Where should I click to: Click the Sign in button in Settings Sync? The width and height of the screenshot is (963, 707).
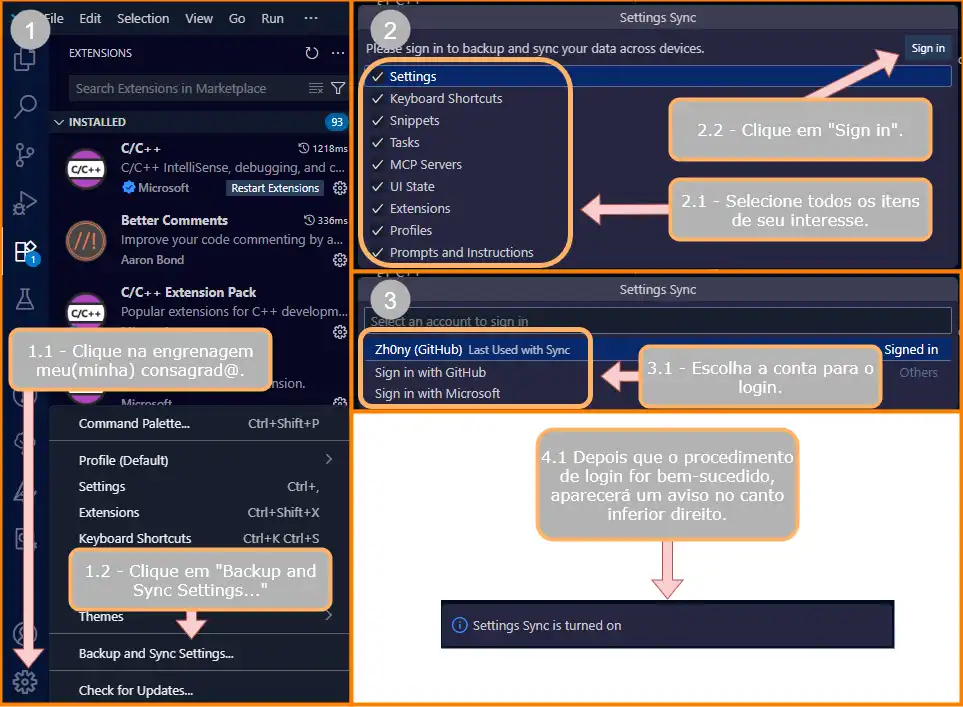pyautogui.click(x=928, y=48)
